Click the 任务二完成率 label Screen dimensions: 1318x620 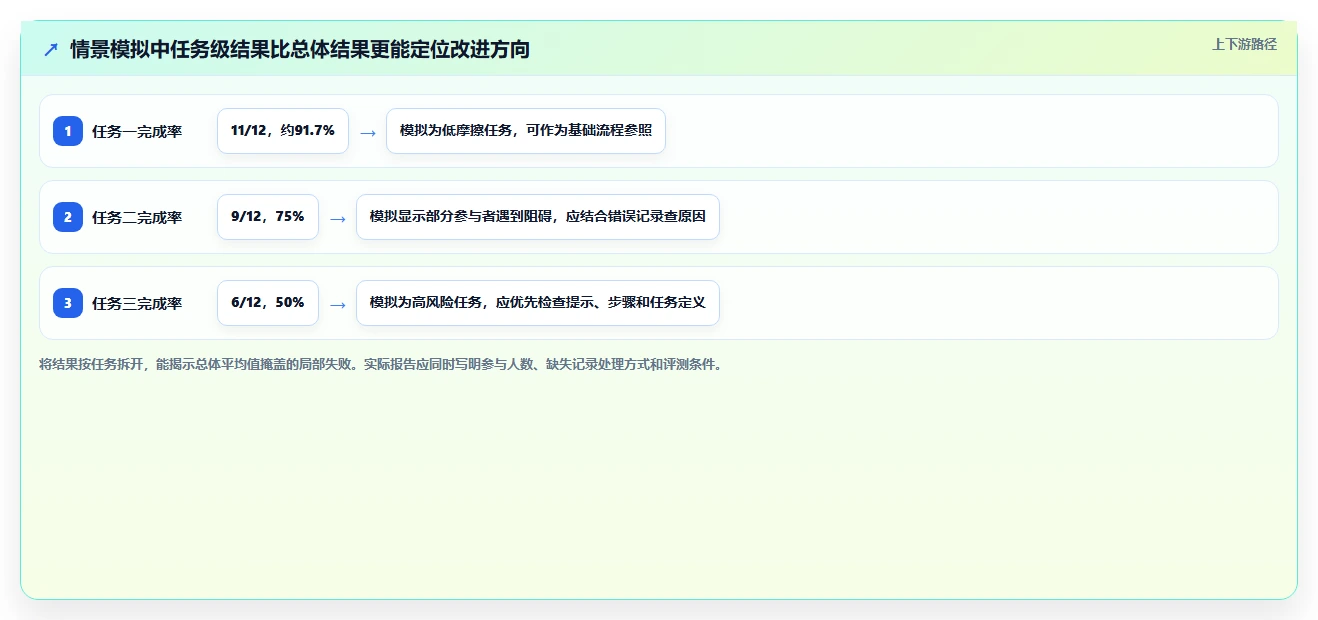(137, 217)
